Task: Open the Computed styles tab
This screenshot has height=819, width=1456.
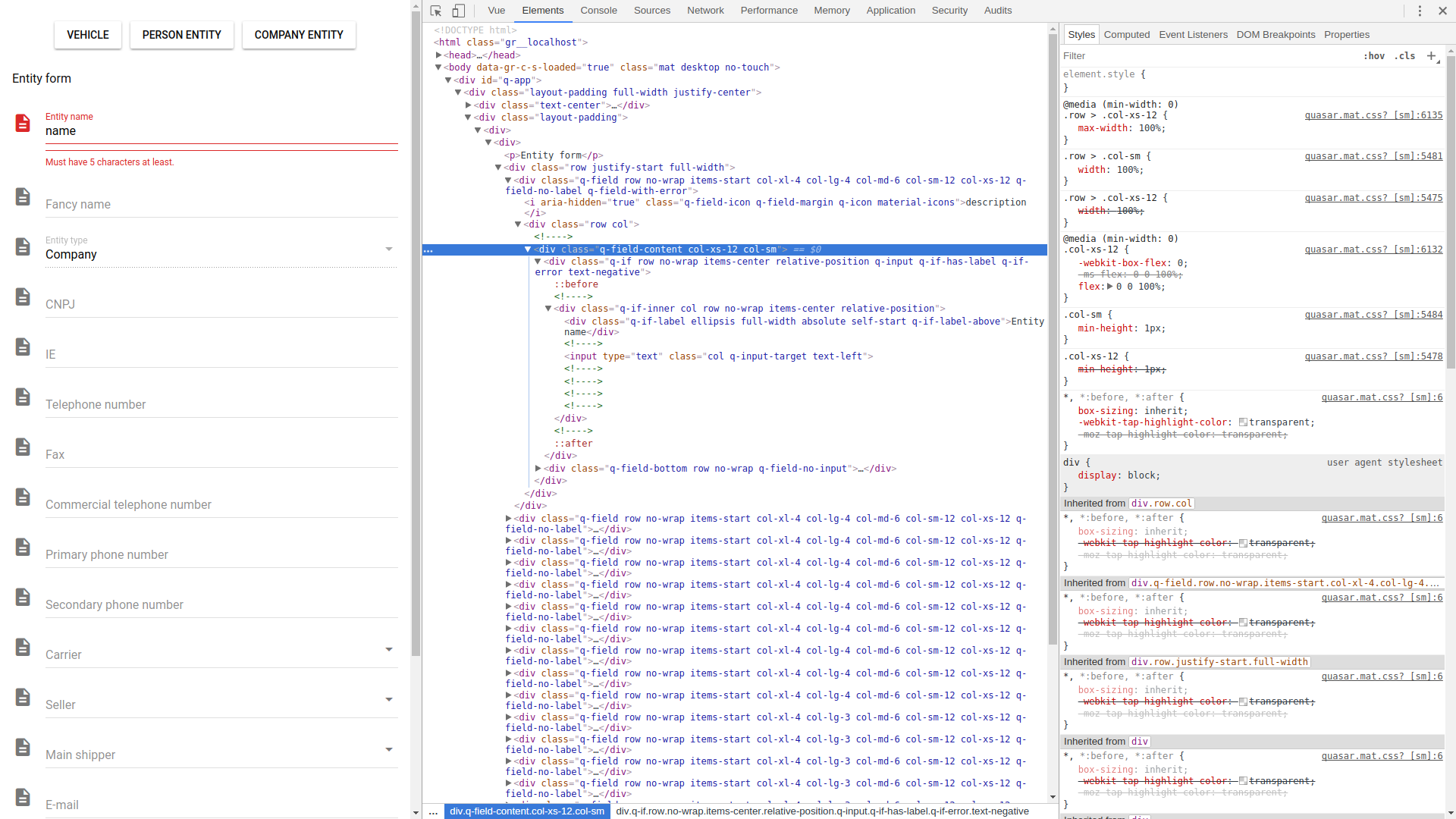Action: coord(1128,34)
